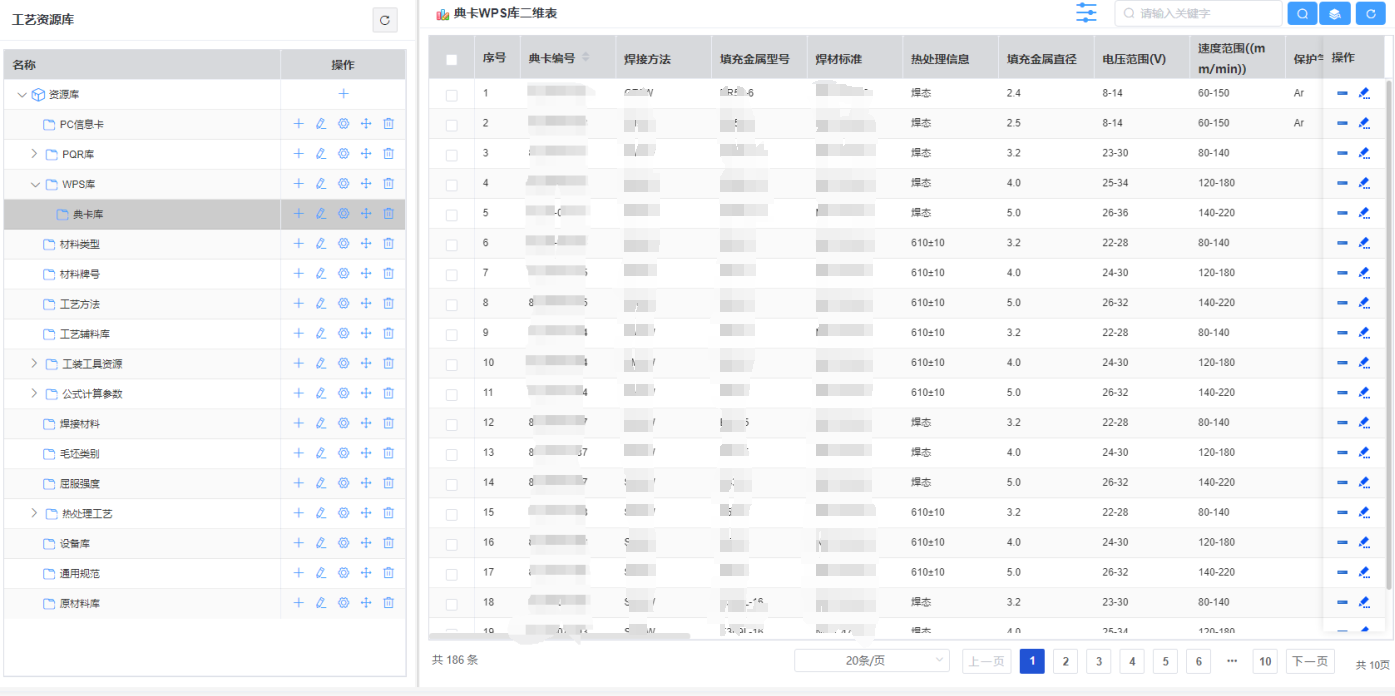Click the 上一页 previous page button

click(986, 661)
